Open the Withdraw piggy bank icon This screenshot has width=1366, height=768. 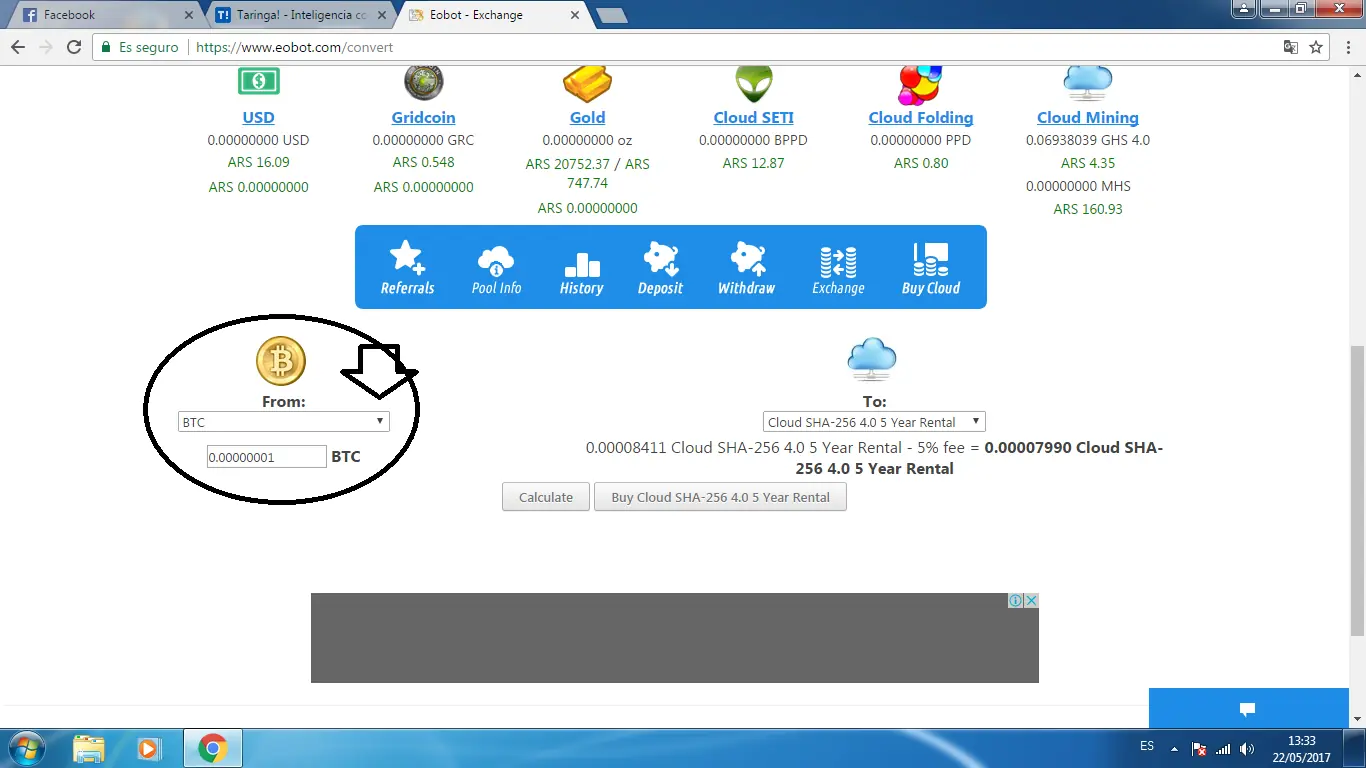[747, 259]
